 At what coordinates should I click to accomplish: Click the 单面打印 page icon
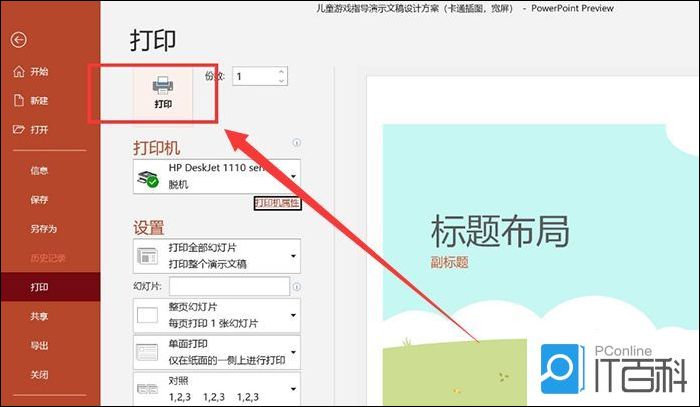coord(147,352)
